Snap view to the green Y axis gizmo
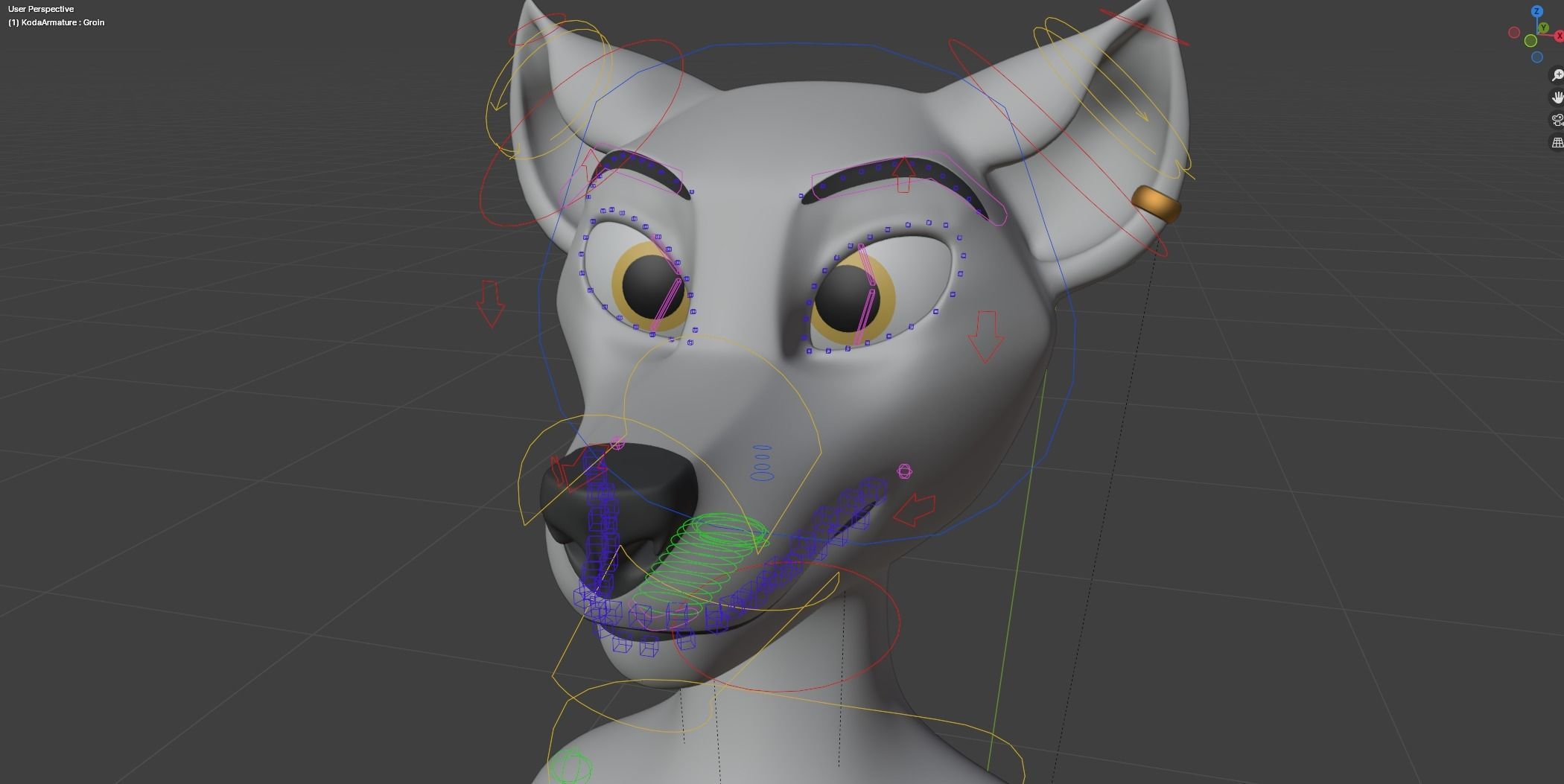Screen dimensions: 1564x784 coord(1543,28)
